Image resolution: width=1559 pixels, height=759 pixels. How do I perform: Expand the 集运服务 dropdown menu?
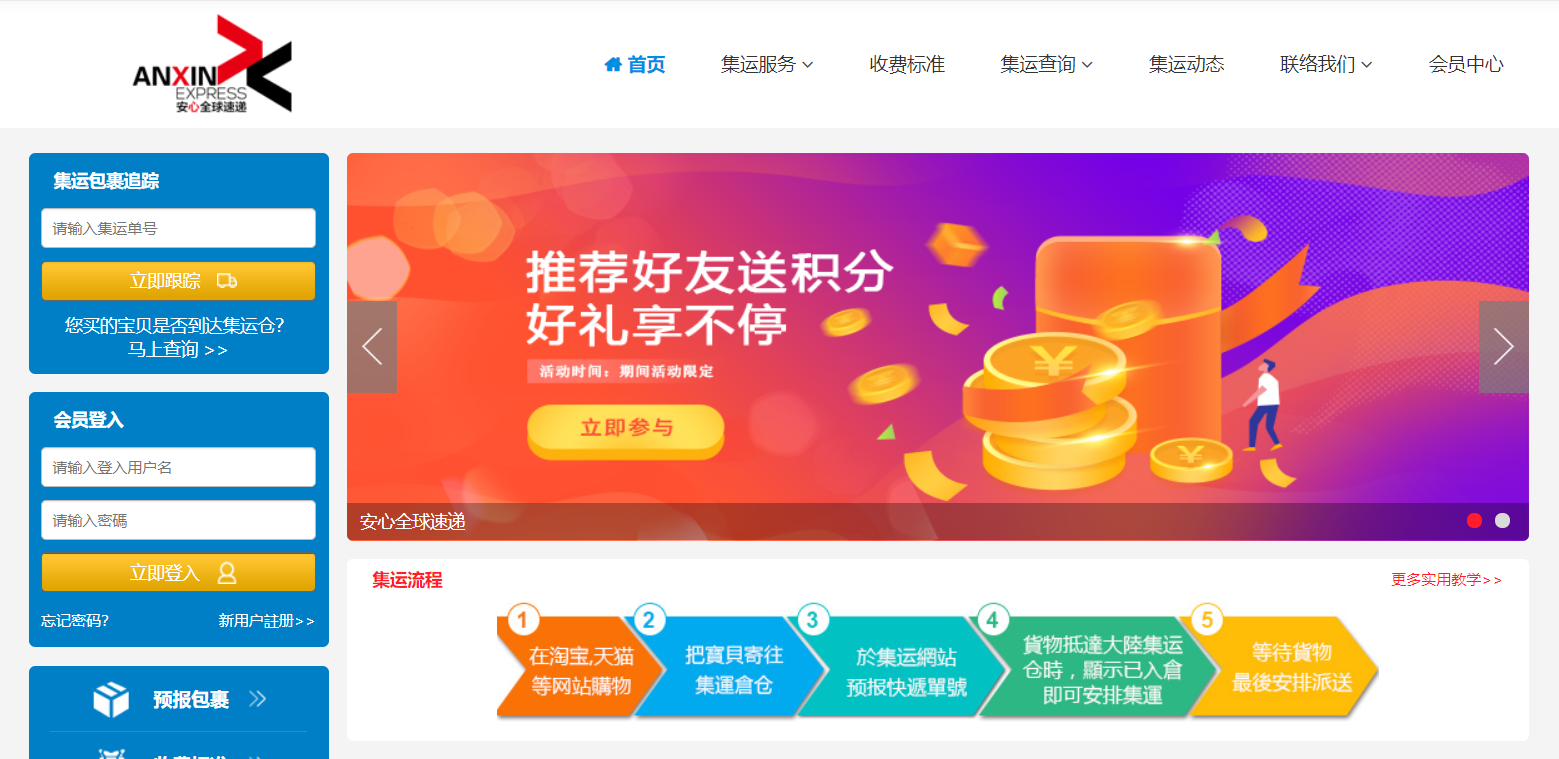[x=767, y=64]
